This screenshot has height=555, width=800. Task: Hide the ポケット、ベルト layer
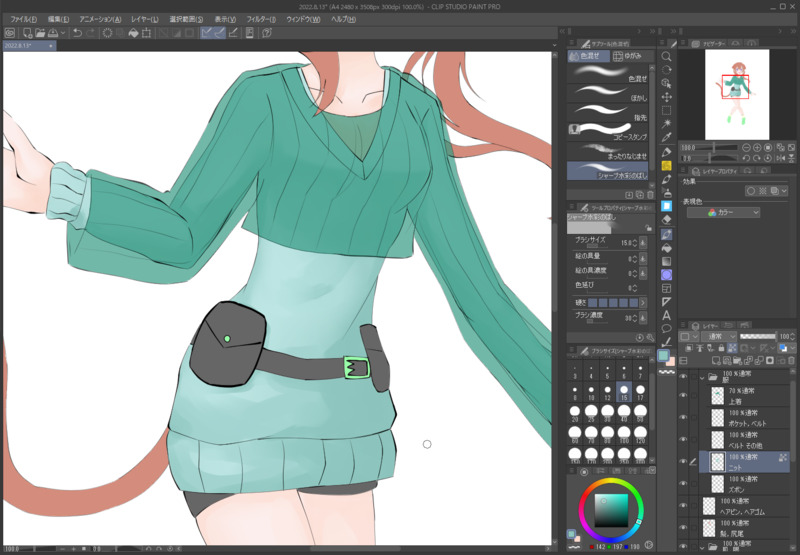click(x=684, y=418)
